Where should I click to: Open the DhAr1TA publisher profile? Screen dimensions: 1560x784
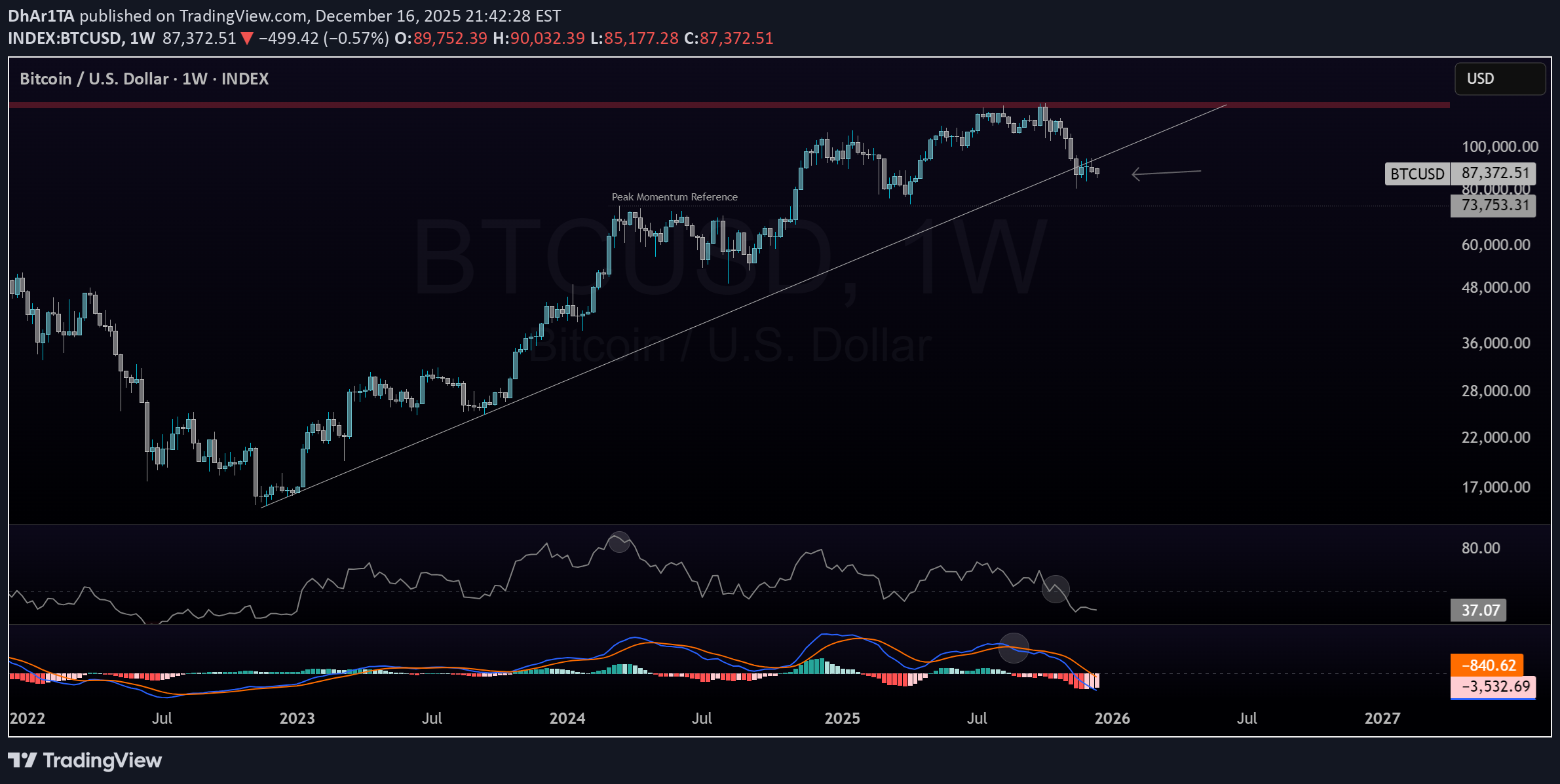click(x=41, y=16)
